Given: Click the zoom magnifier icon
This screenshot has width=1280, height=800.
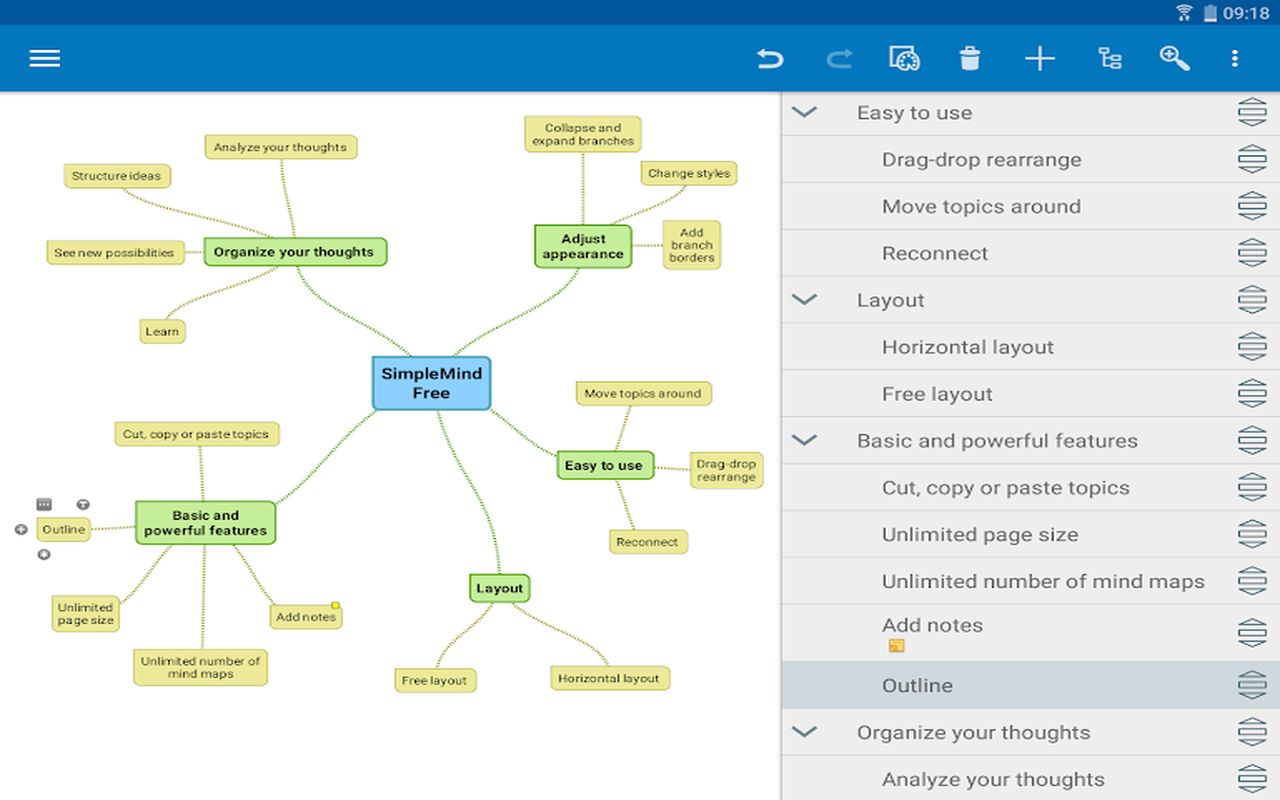Looking at the screenshot, I should pos(1174,59).
